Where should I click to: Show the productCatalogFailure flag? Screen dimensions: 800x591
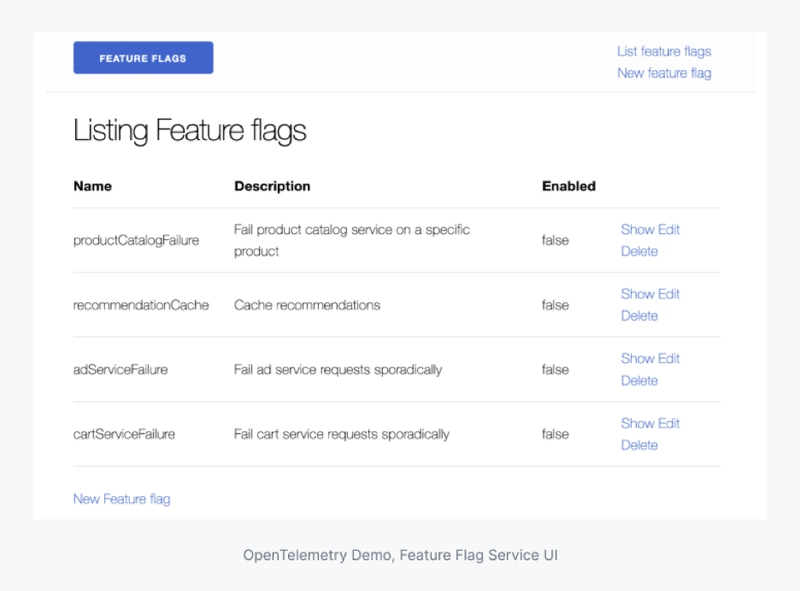(x=637, y=230)
